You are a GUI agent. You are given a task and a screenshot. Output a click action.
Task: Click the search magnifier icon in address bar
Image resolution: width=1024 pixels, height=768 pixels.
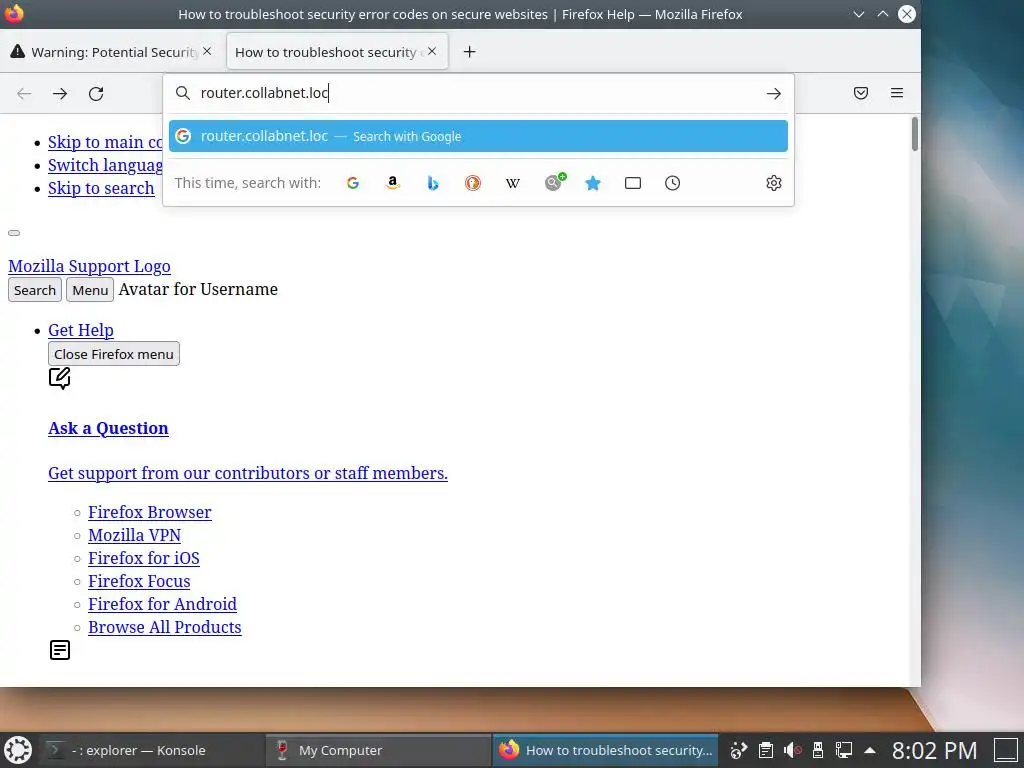[183, 93]
